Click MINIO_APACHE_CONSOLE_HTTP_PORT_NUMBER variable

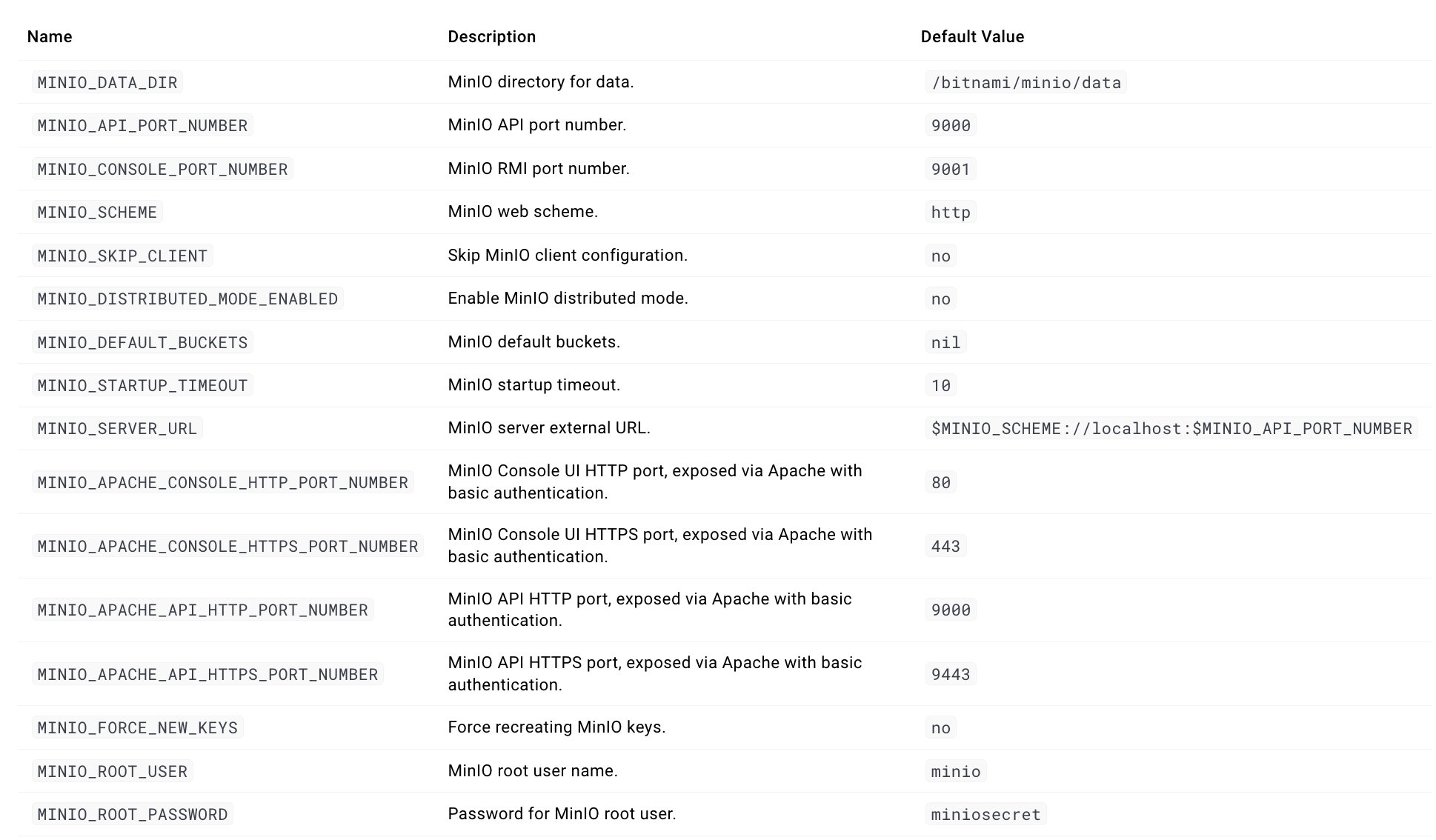[x=222, y=482]
